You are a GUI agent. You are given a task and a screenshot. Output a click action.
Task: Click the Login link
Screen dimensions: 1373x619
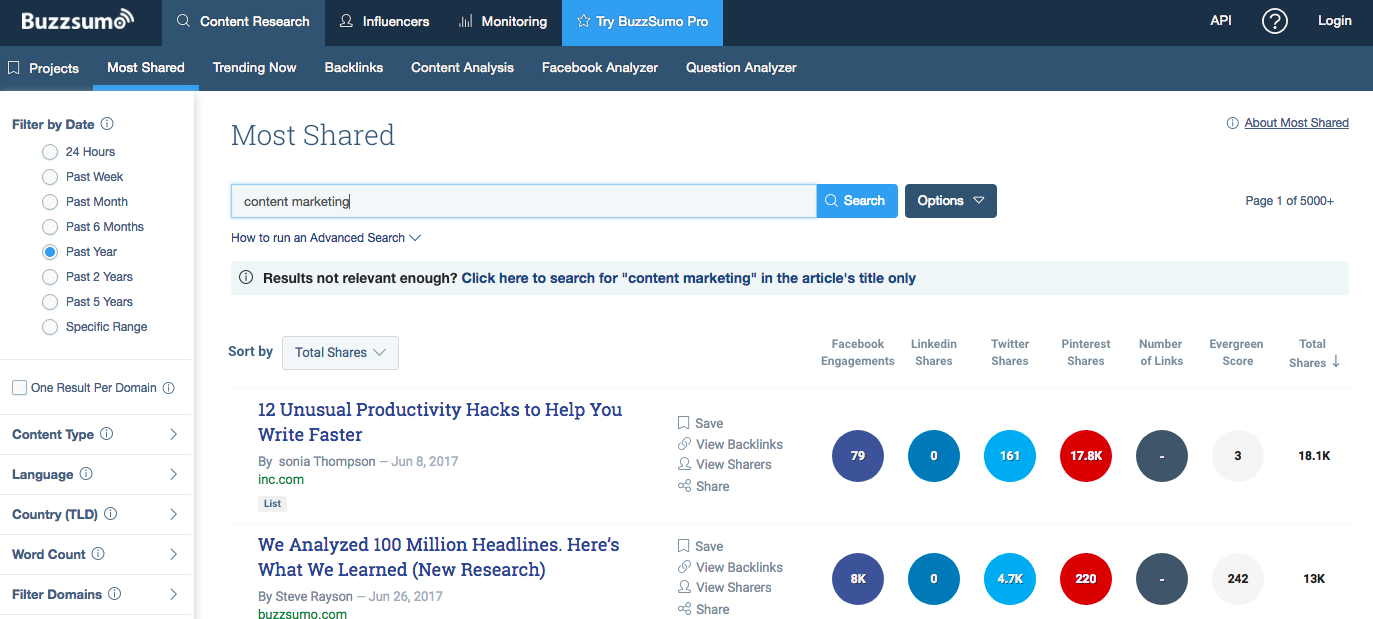tap(1334, 21)
